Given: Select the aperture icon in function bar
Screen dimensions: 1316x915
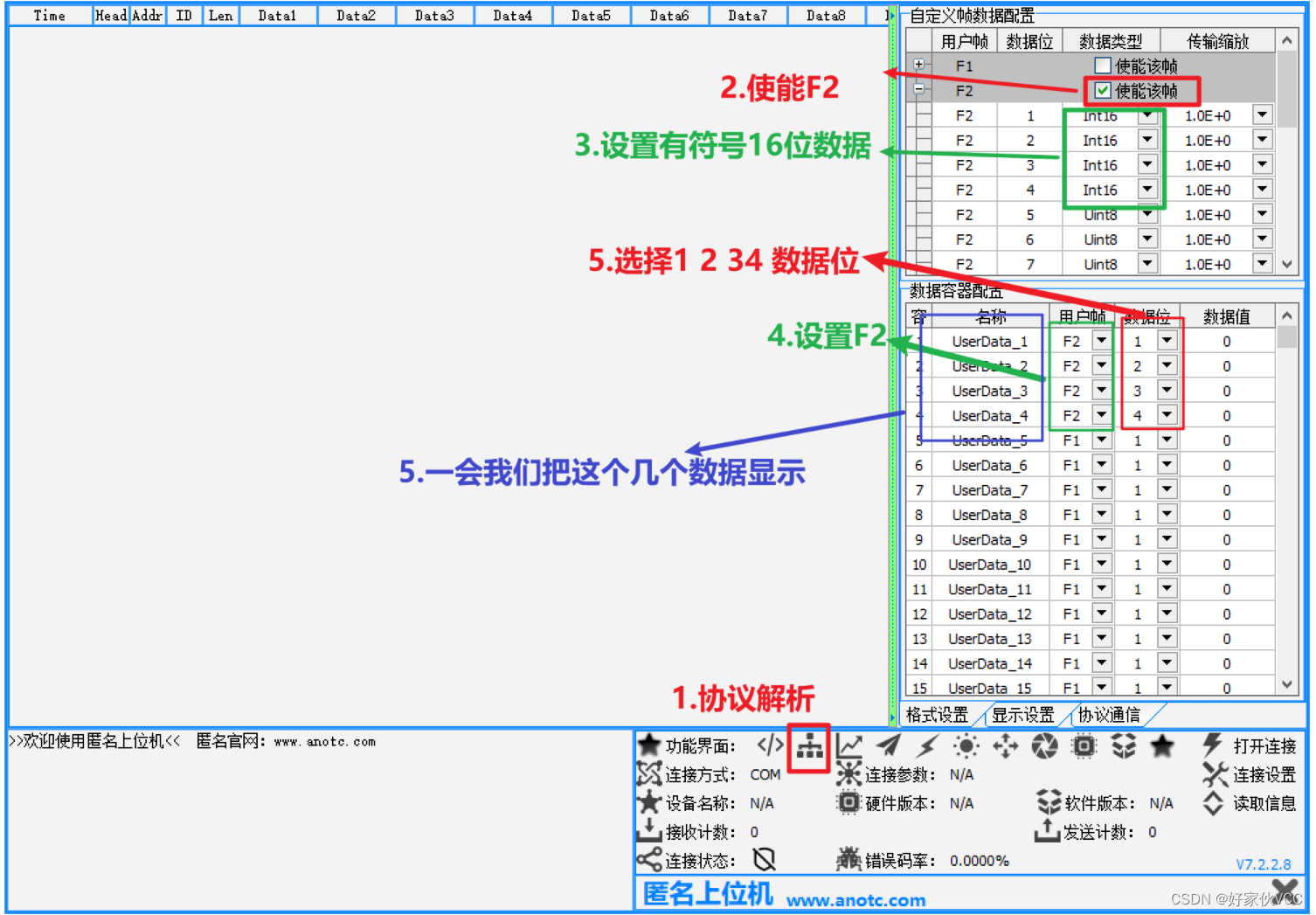Looking at the screenshot, I should point(1045,746).
